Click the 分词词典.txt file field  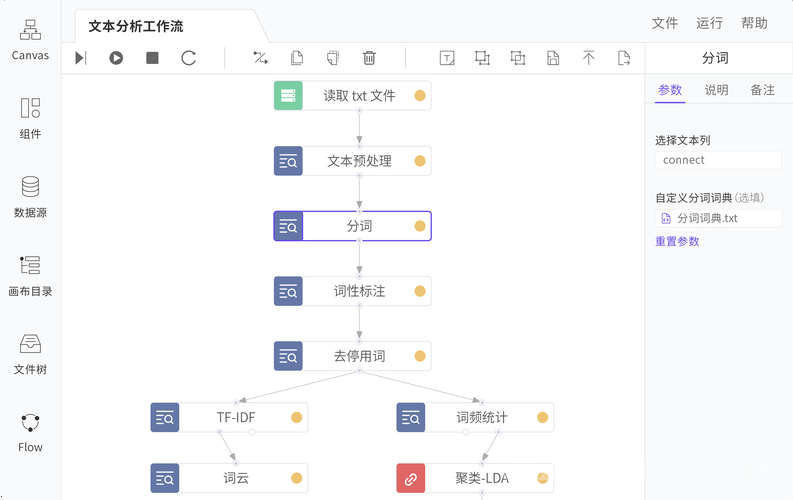point(718,218)
